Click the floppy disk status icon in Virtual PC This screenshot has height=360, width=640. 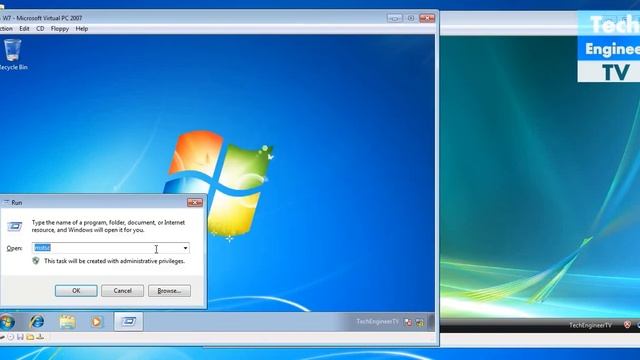click(20, 337)
